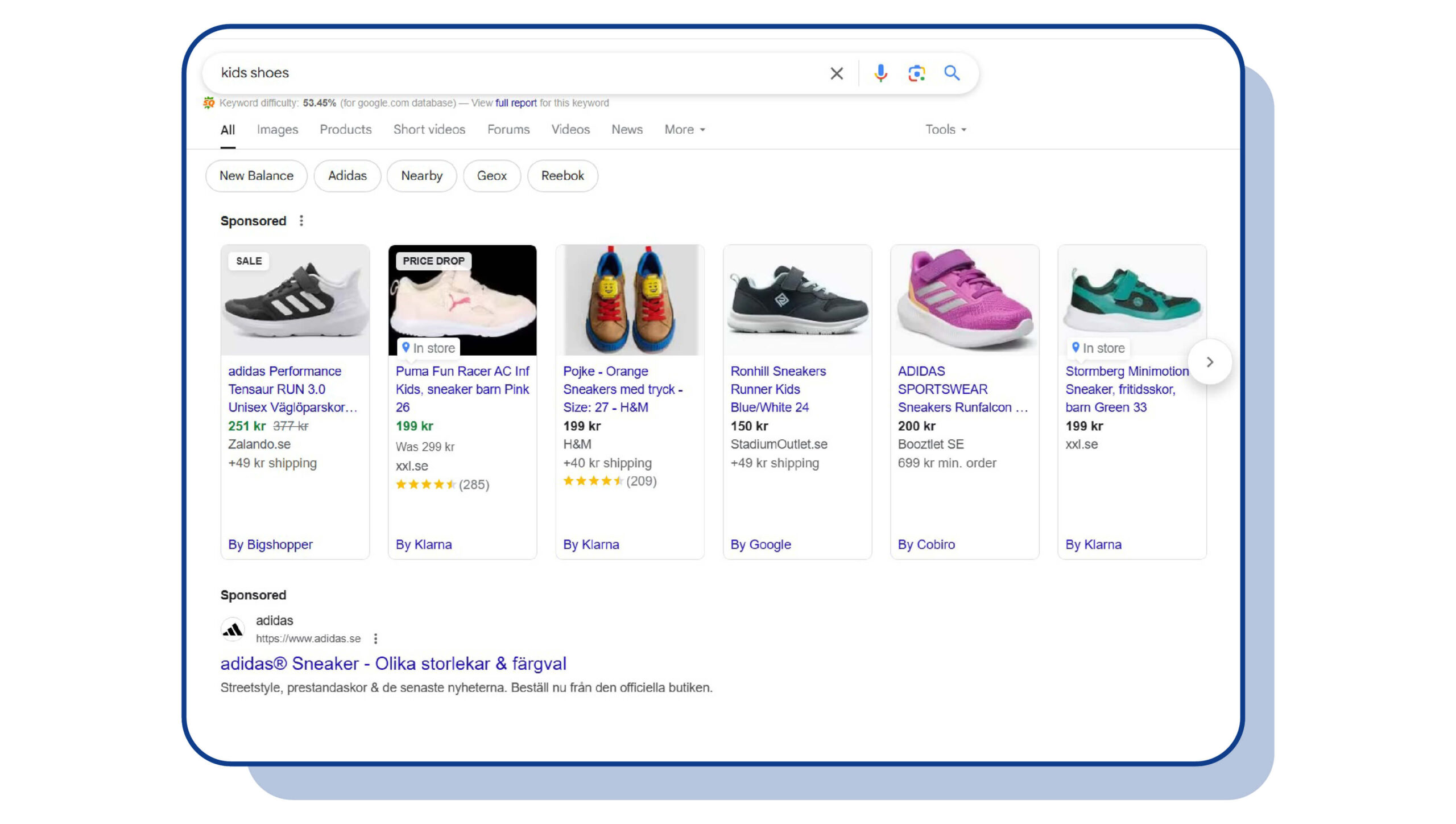1456x824 pixels.
Task: Clear the search box with the X icon
Action: click(836, 73)
